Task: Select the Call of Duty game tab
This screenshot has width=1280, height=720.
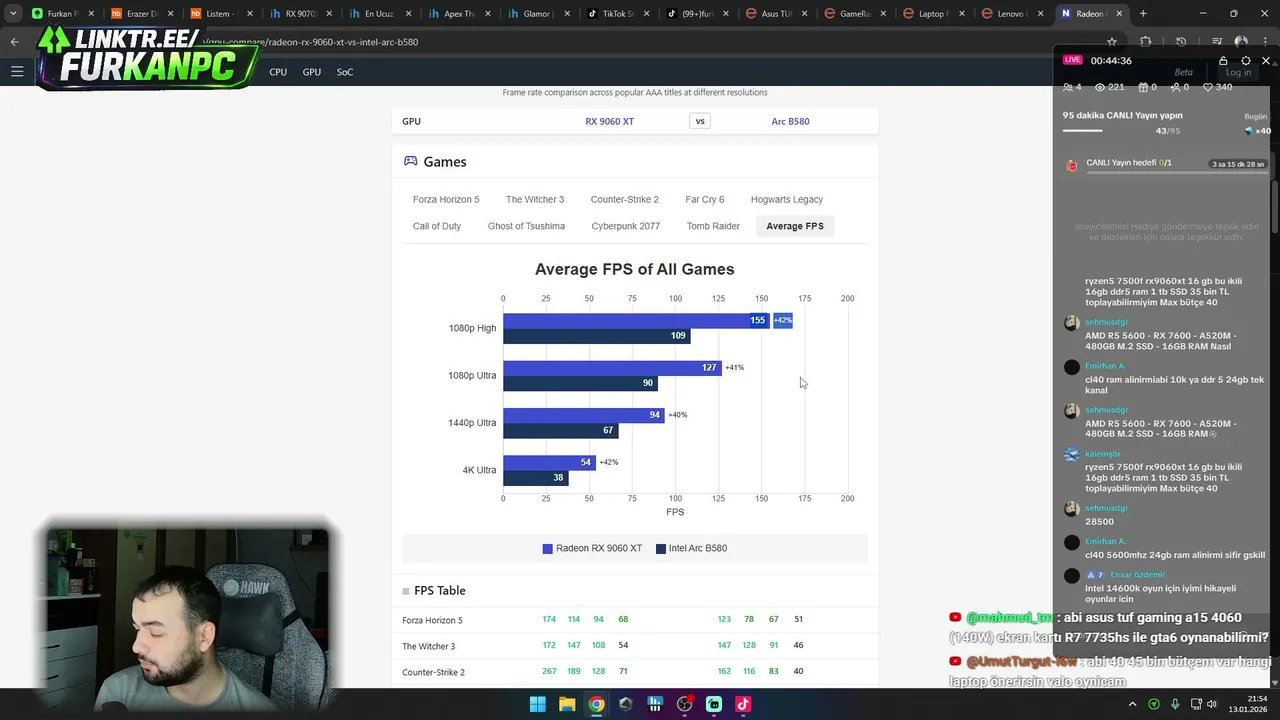Action: coord(437,226)
